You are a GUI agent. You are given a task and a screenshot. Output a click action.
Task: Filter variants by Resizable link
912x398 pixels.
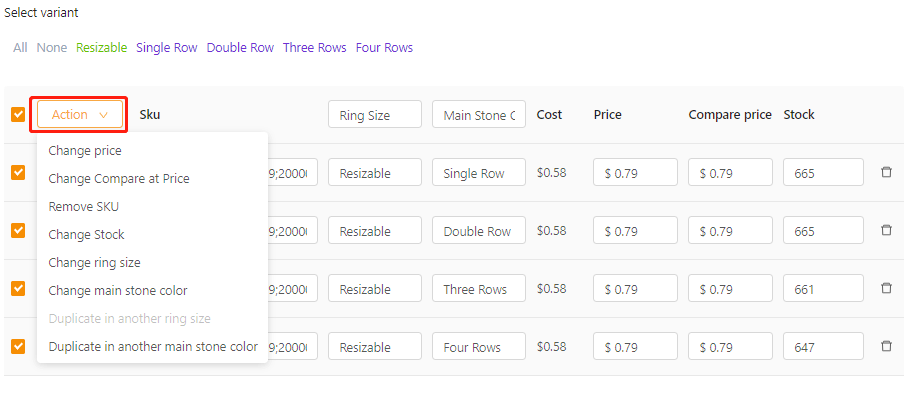point(101,48)
